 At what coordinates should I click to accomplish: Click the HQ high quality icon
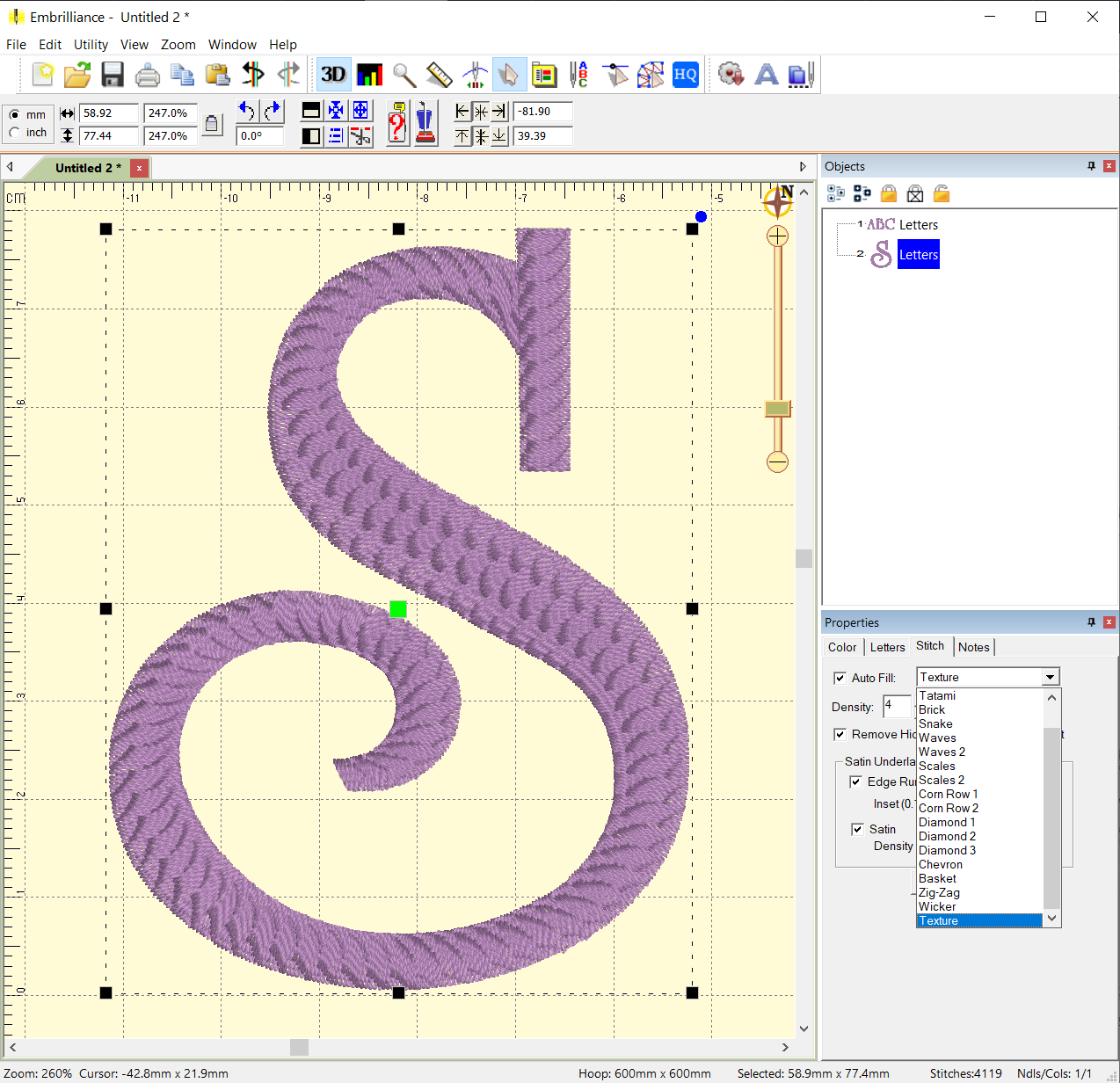click(685, 75)
